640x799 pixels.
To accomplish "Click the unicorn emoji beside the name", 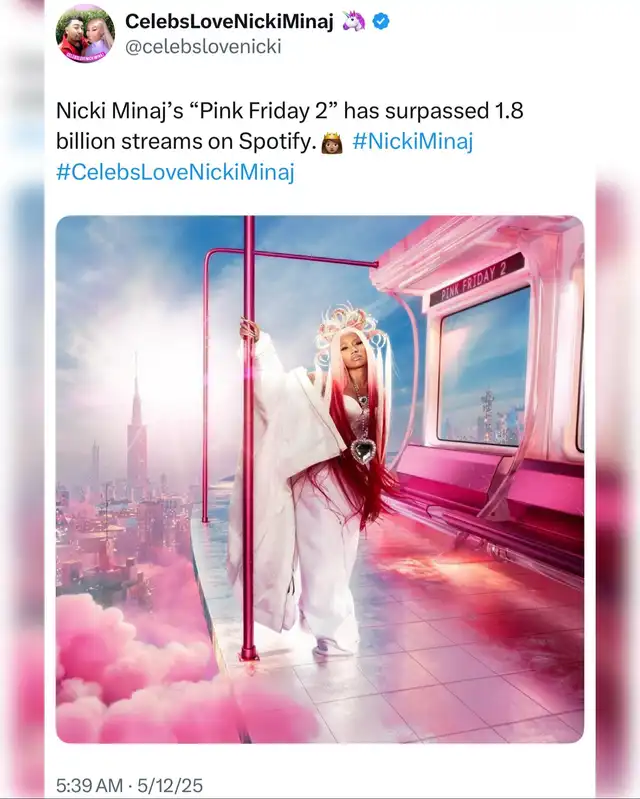I will [353, 21].
